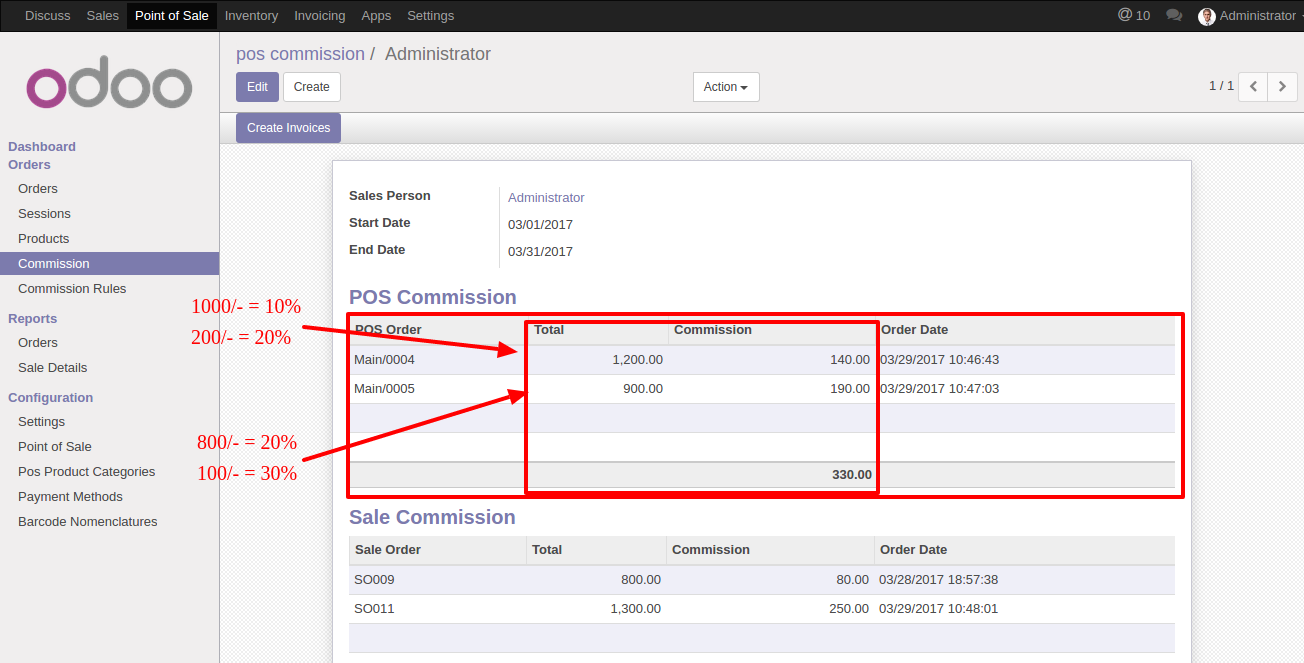
Task: Select the Point of Sale menu
Action: click(x=172, y=16)
